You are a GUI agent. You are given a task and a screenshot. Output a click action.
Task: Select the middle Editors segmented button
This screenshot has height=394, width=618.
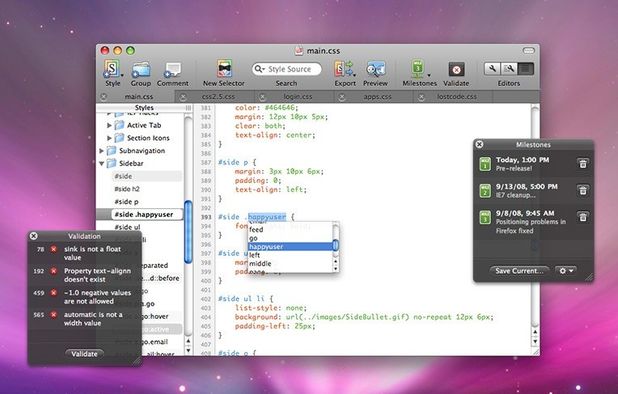point(509,69)
